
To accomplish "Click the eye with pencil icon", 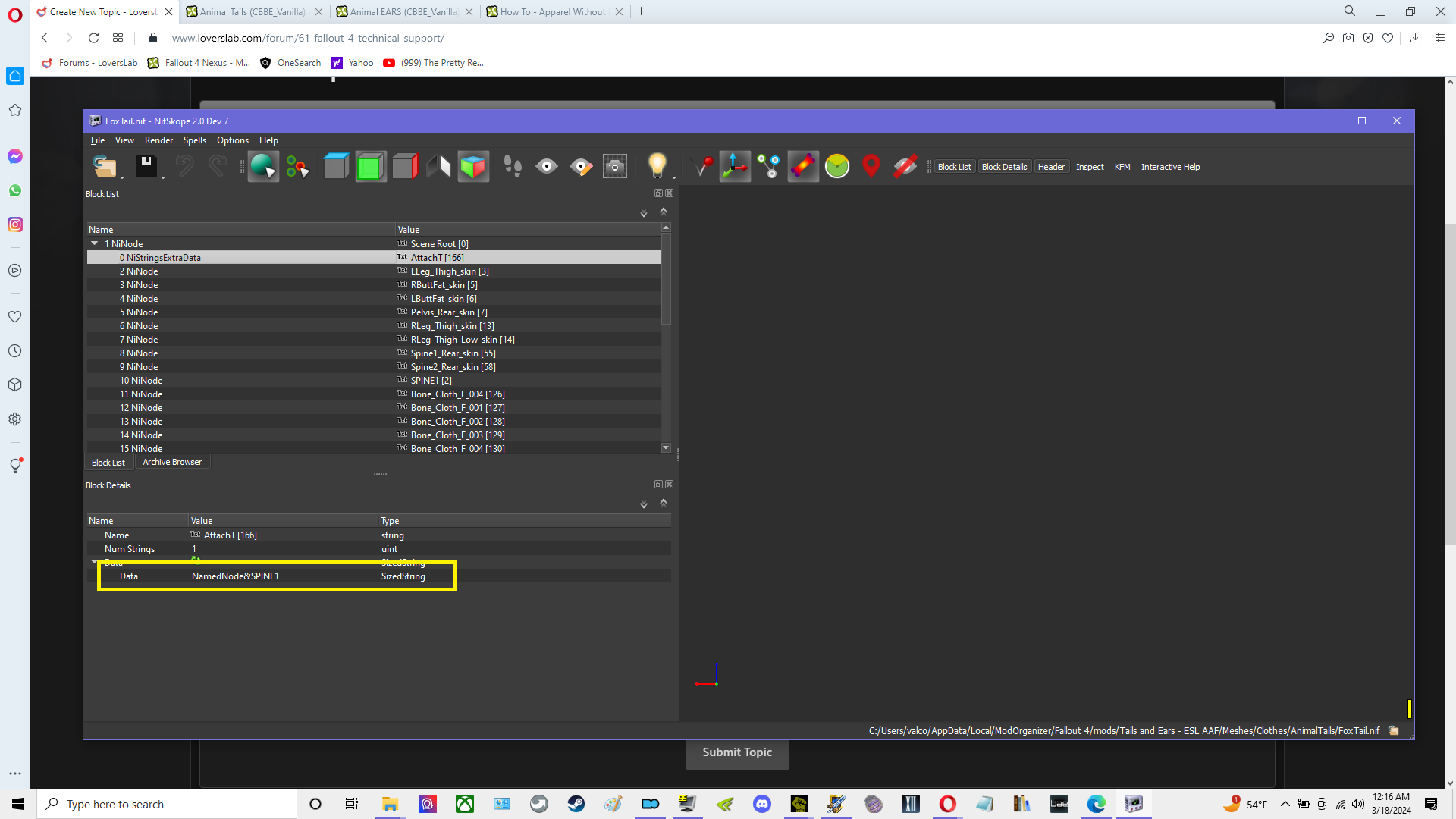I will (581, 166).
